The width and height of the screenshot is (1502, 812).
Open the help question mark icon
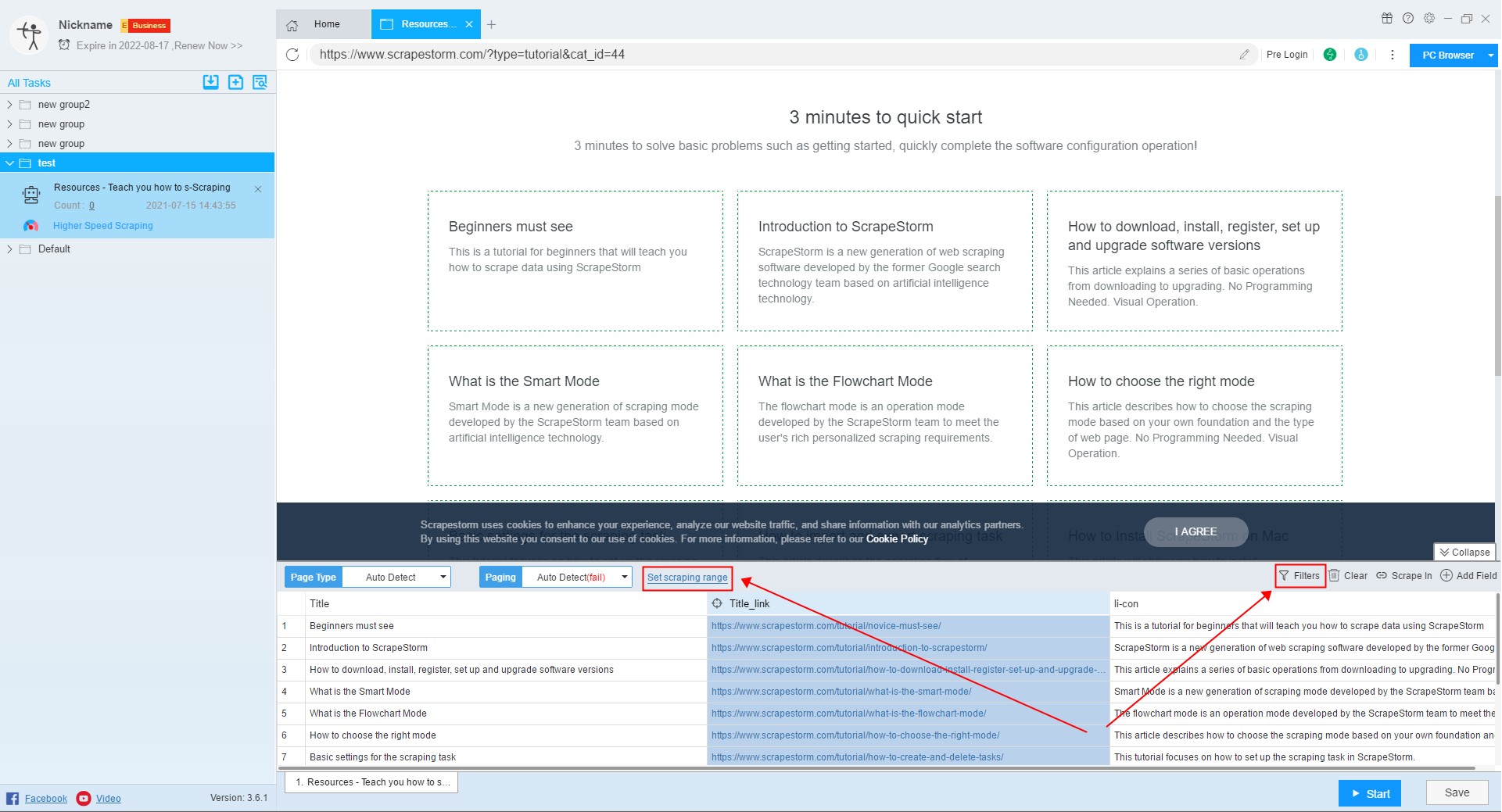pos(1407,19)
